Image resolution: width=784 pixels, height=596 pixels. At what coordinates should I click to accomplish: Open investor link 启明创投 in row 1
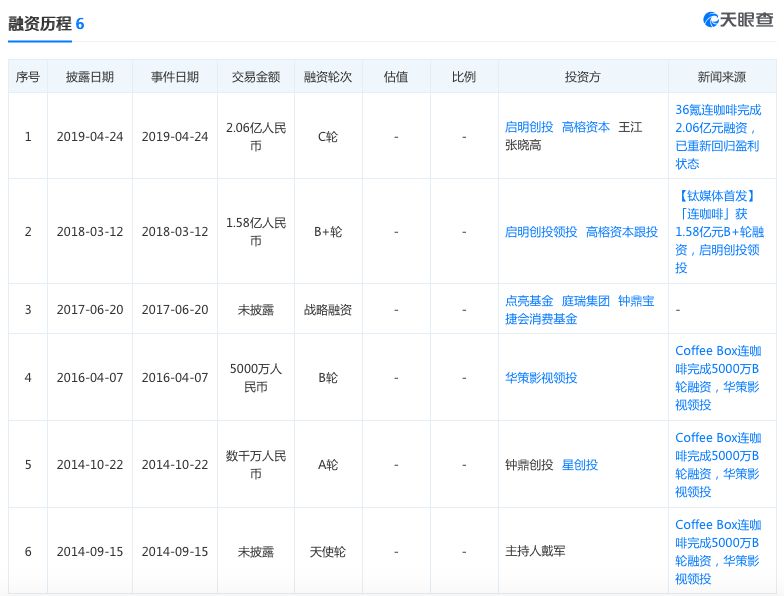(x=529, y=127)
